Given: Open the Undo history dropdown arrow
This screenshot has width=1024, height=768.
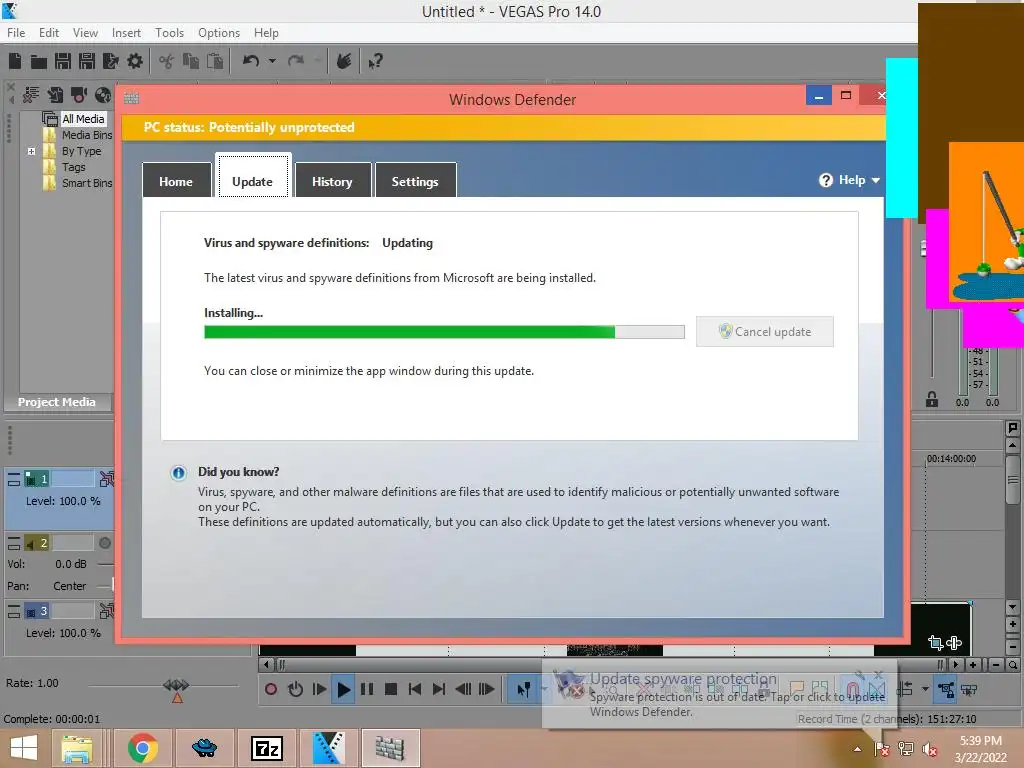Looking at the screenshot, I should point(272,61).
